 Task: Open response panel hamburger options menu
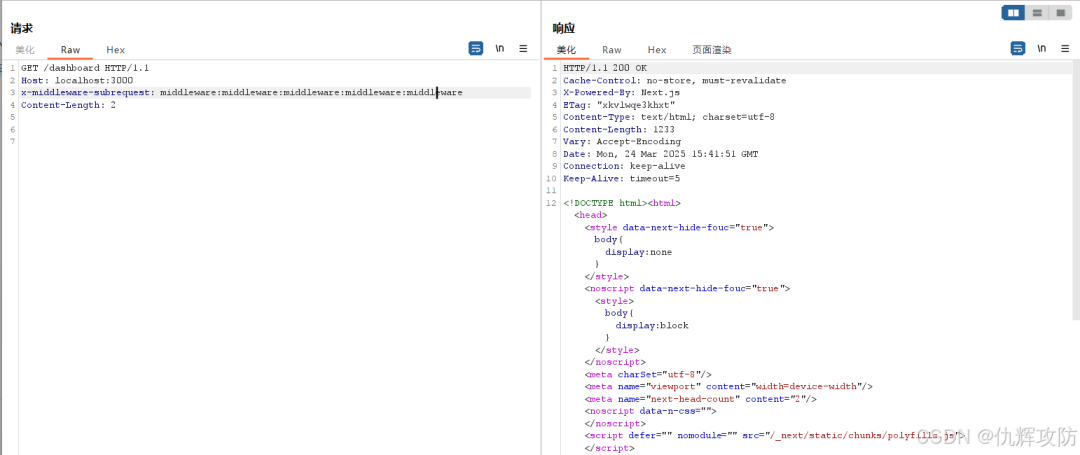(1065, 48)
